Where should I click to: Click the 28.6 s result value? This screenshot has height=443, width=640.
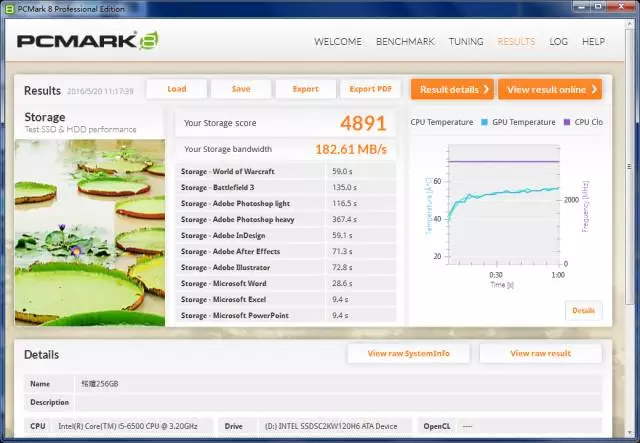(342, 283)
